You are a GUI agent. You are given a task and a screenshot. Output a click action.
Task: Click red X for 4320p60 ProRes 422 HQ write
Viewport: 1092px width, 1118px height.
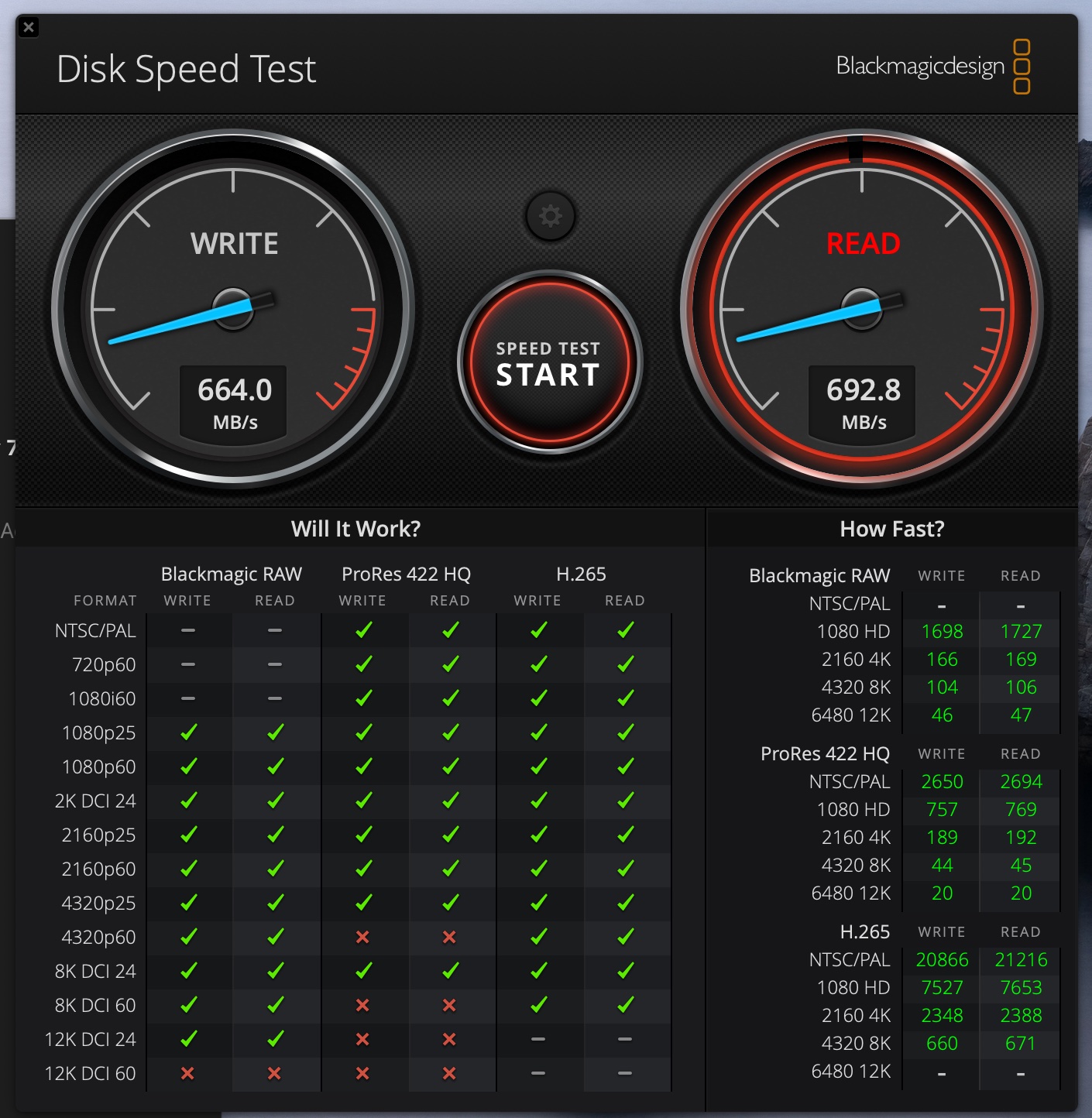362,937
